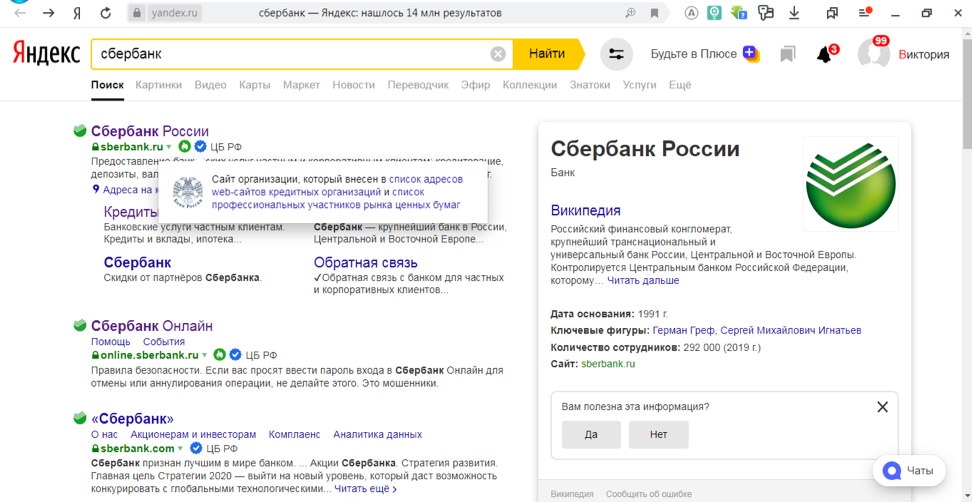Viewport: 972px width, 502px height.
Task: Expand dropdown arrow next to sberbank.ru
Action: click(x=170, y=147)
